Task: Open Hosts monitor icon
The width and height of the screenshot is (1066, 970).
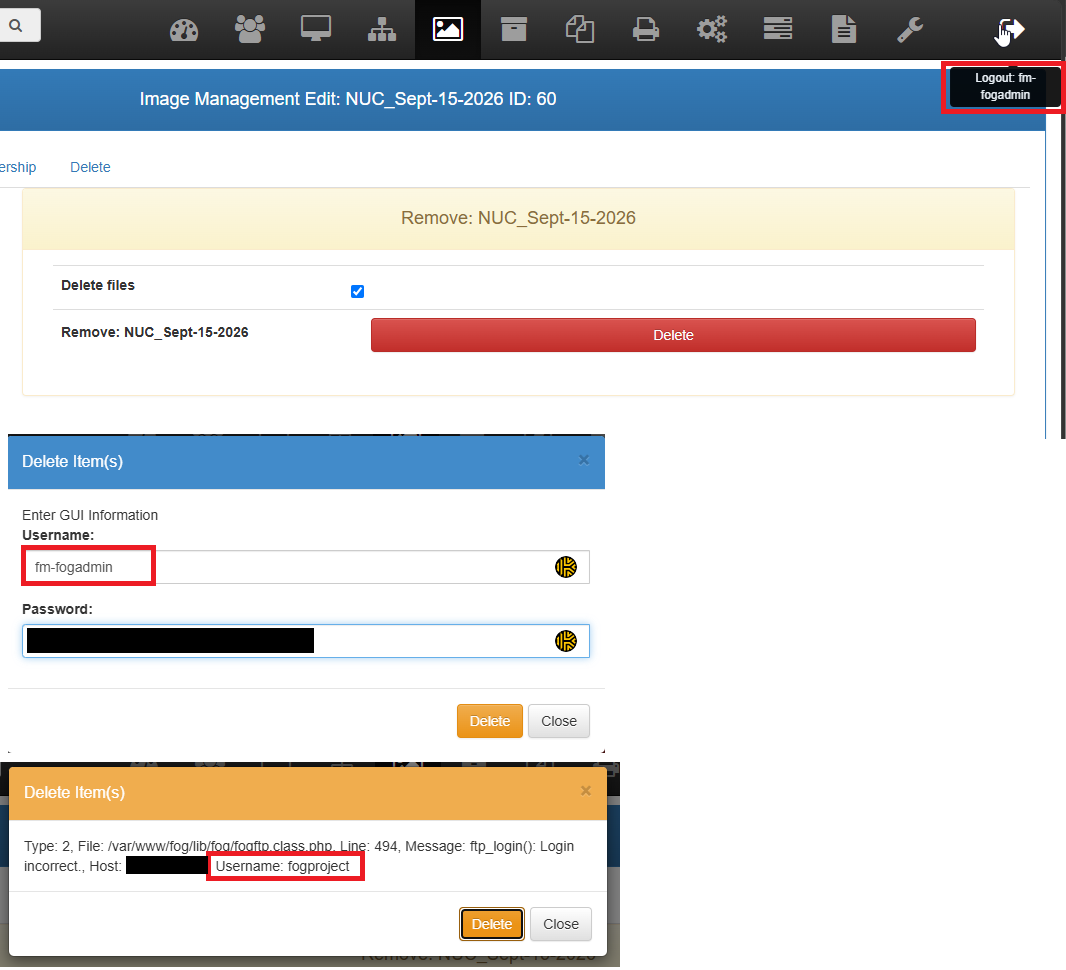Action: pyautogui.click(x=316, y=29)
